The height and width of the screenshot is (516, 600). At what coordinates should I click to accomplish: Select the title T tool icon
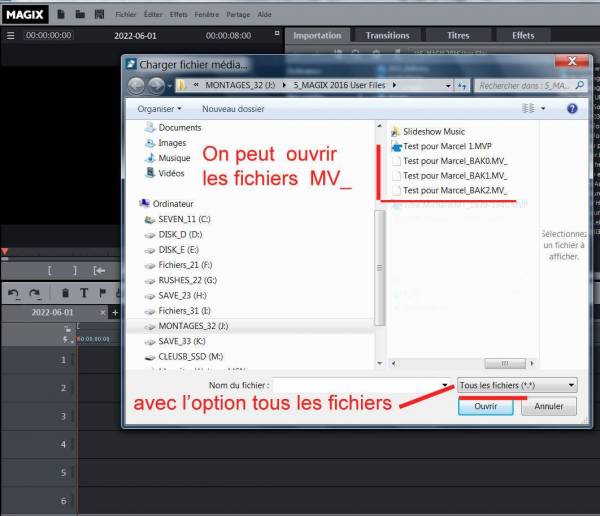[85, 293]
